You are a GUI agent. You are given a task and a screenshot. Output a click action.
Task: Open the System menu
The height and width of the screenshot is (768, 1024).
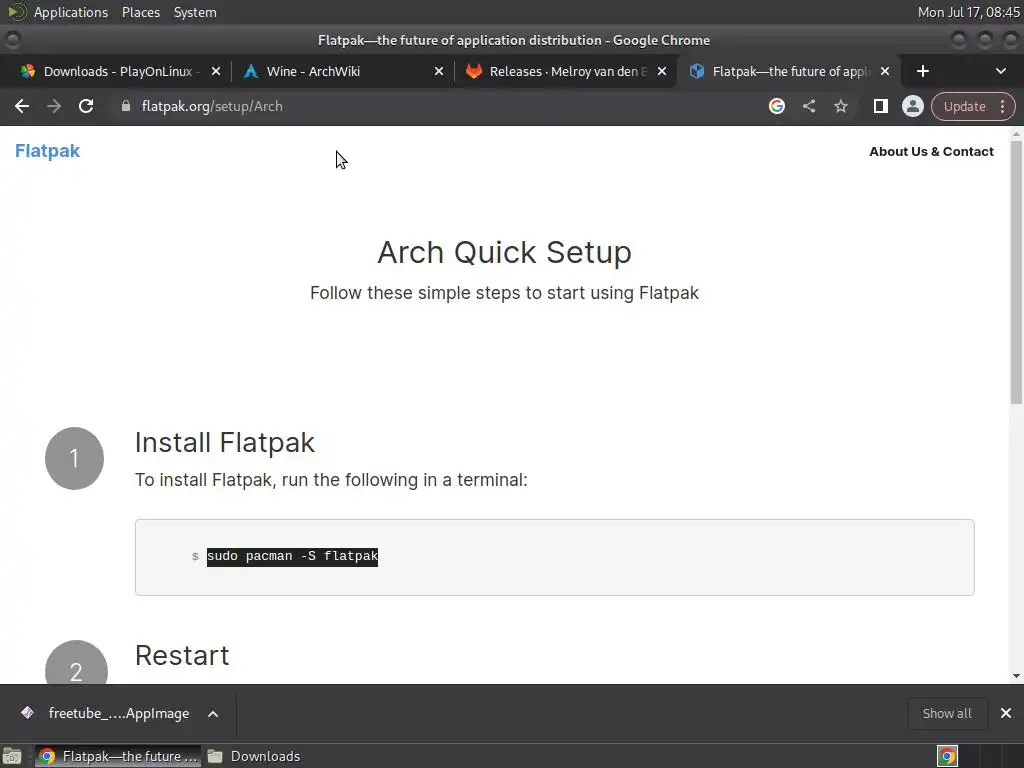[x=195, y=12]
